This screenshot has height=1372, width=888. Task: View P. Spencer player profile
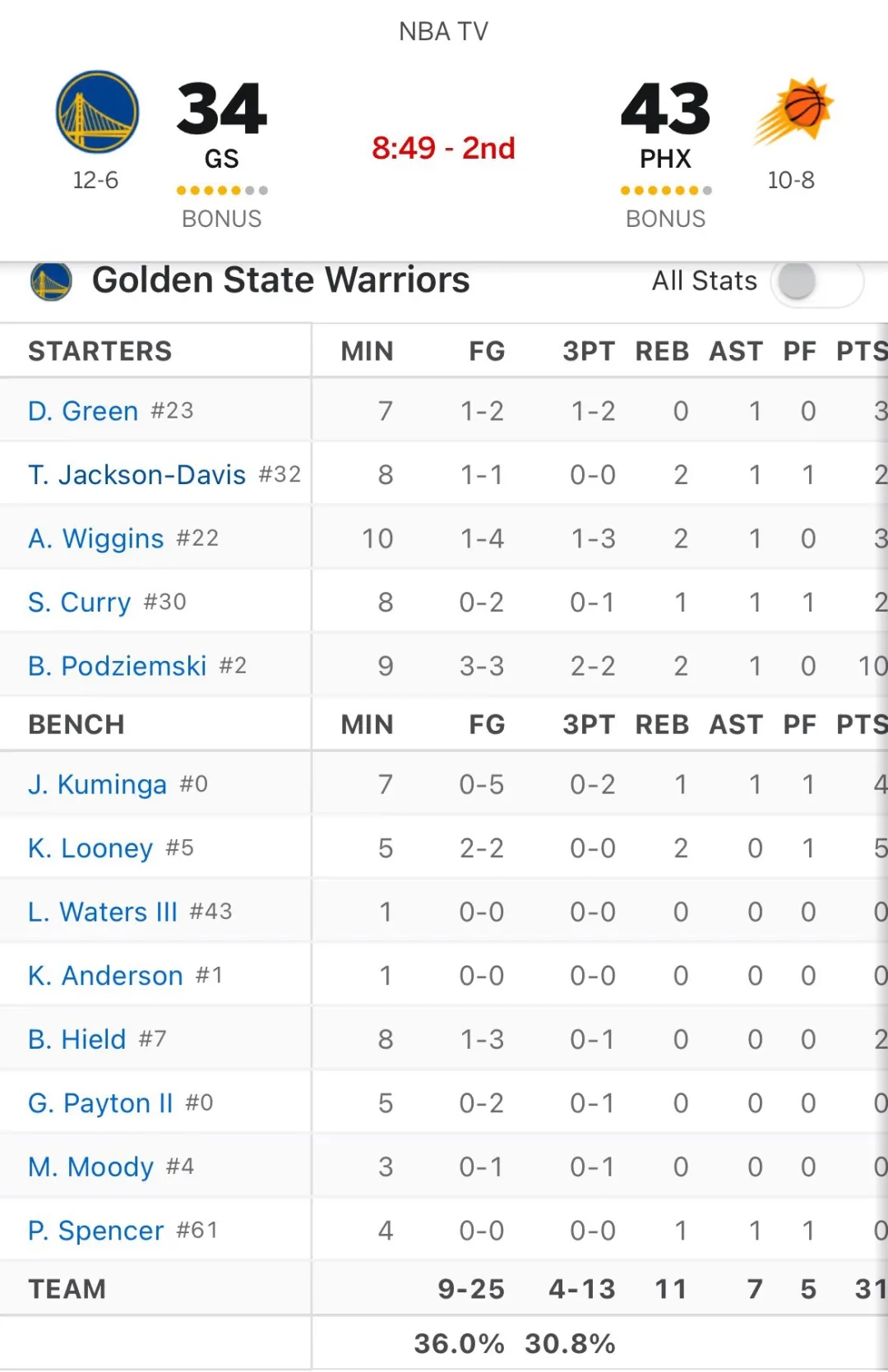[96, 1231]
